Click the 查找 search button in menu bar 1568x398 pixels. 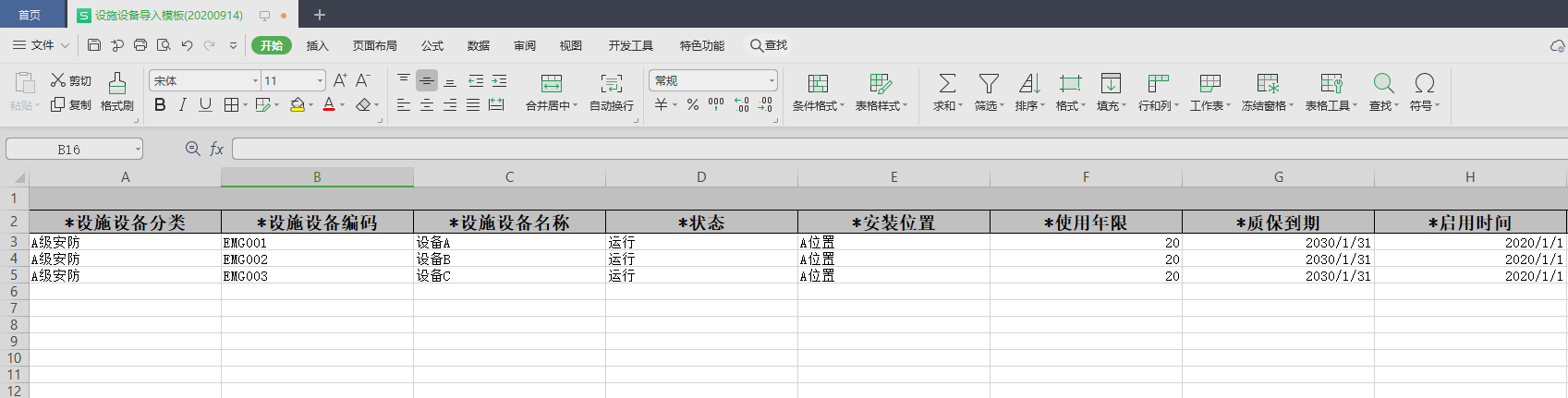point(769,45)
